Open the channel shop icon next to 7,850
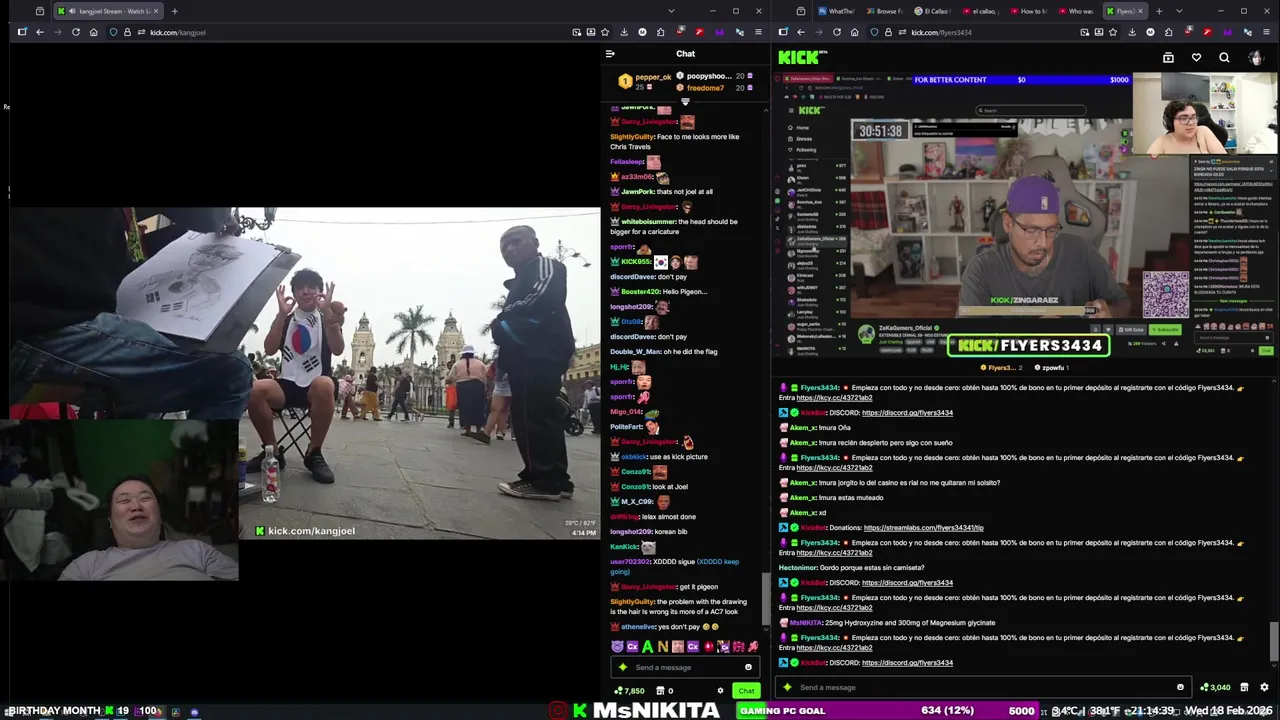The image size is (1280, 720). point(660,690)
